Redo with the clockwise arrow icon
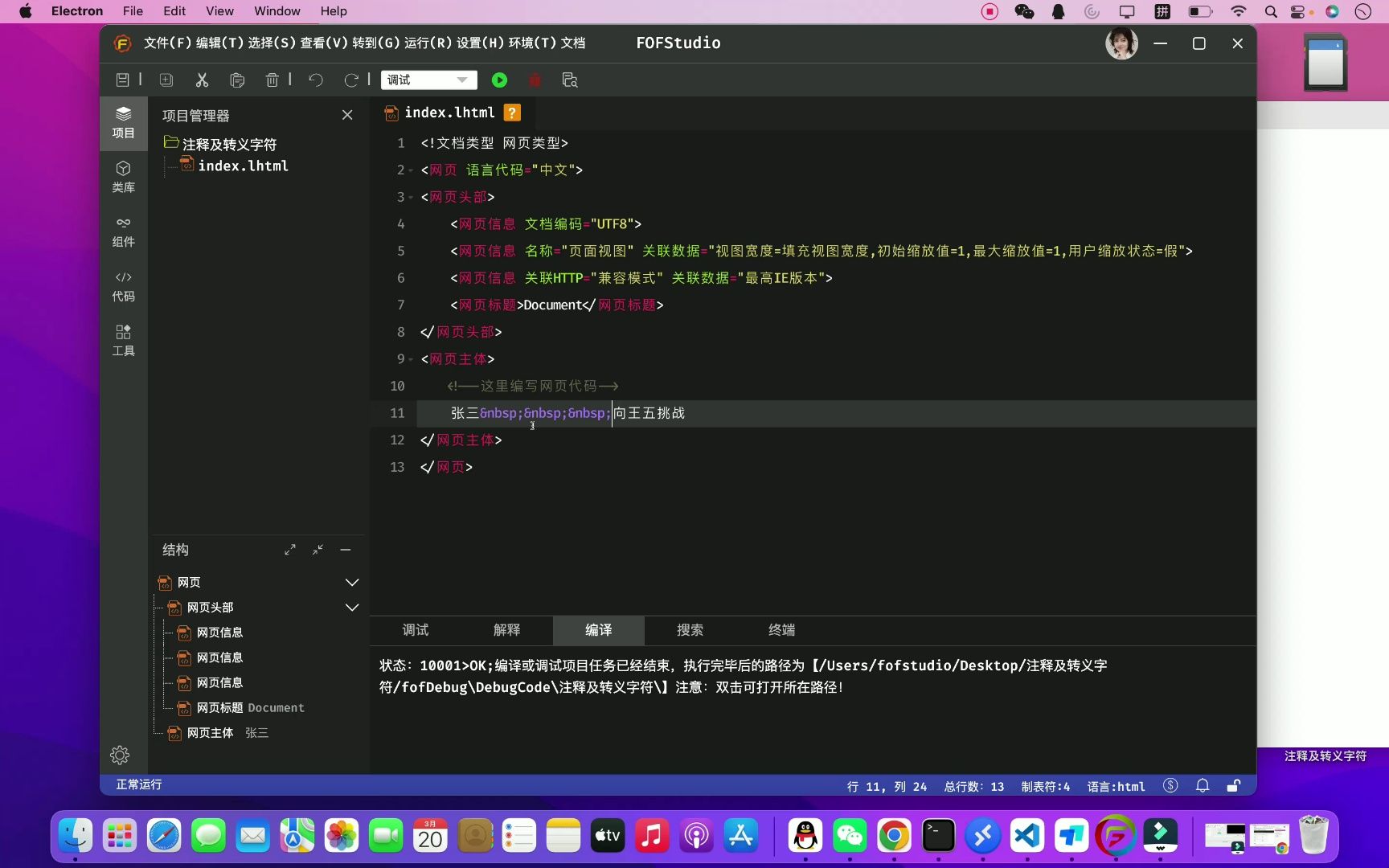The height and width of the screenshot is (868, 1389). coord(351,80)
